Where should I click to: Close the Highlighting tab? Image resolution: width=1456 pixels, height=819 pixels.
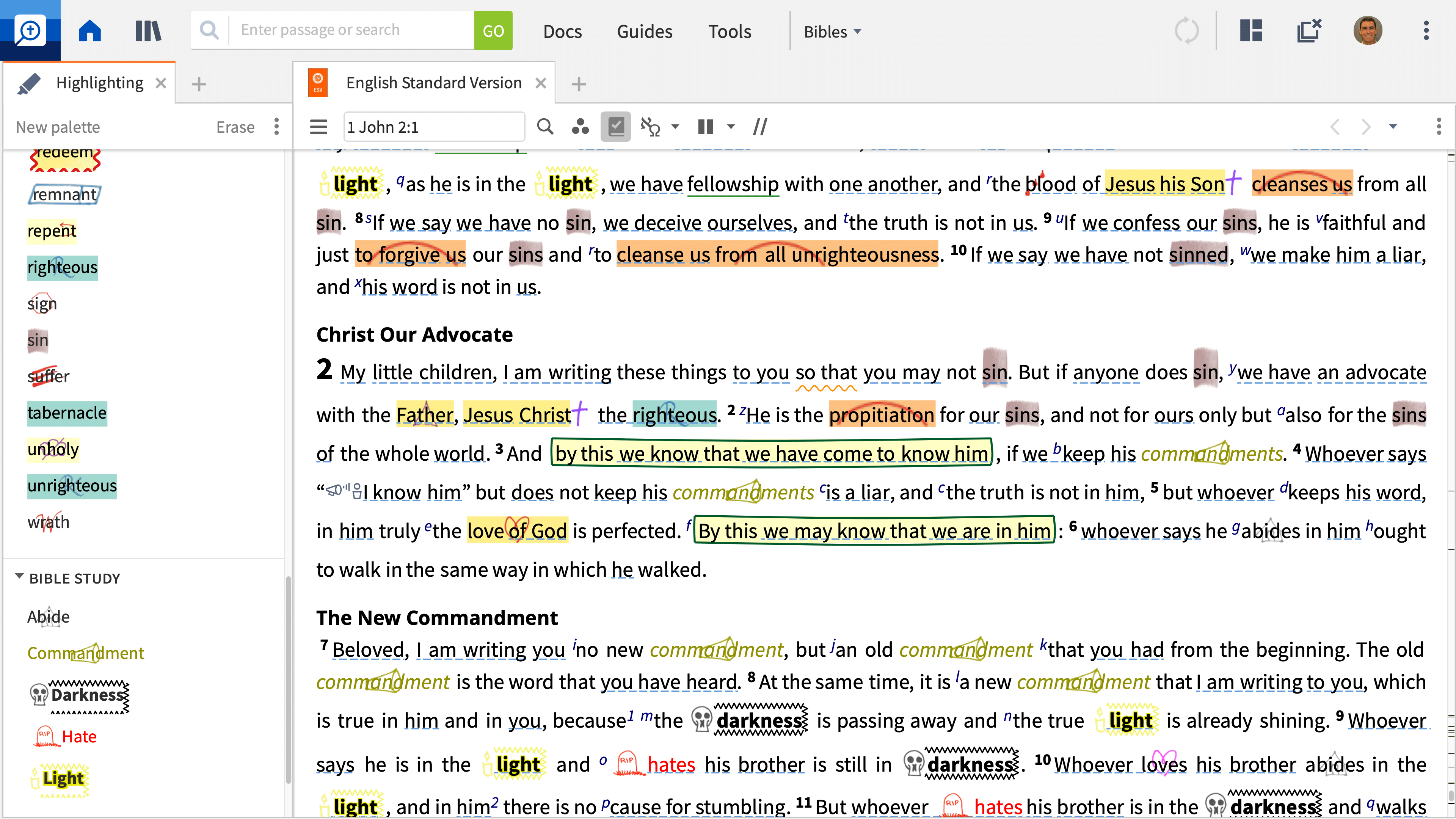pyautogui.click(x=161, y=83)
